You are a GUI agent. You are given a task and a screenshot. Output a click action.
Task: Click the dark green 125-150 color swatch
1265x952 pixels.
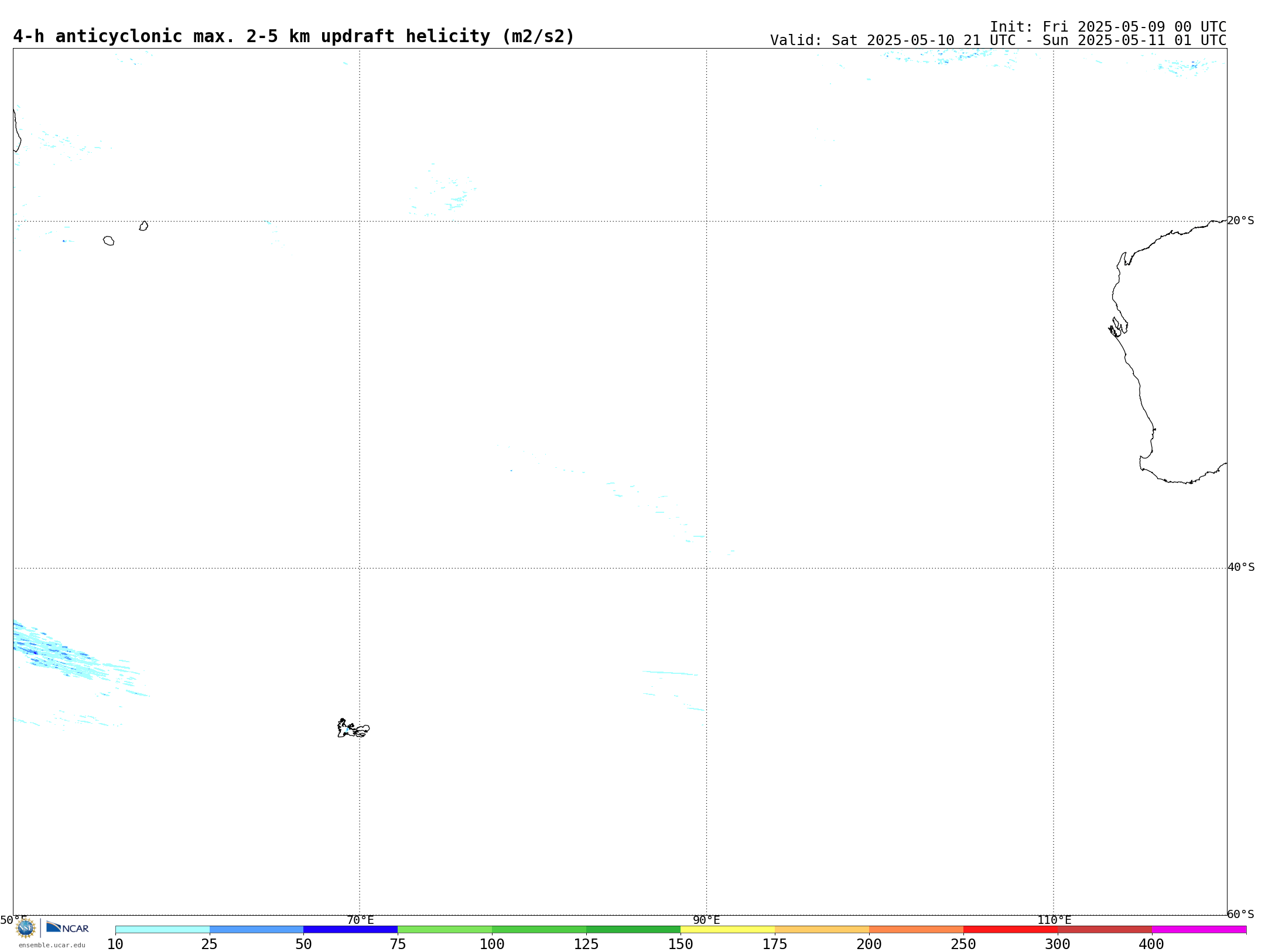pos(634,930)
